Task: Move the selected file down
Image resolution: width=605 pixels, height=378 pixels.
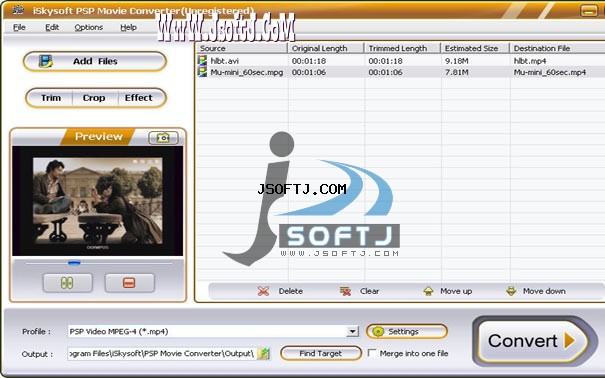Action: (x=536, y=291)
